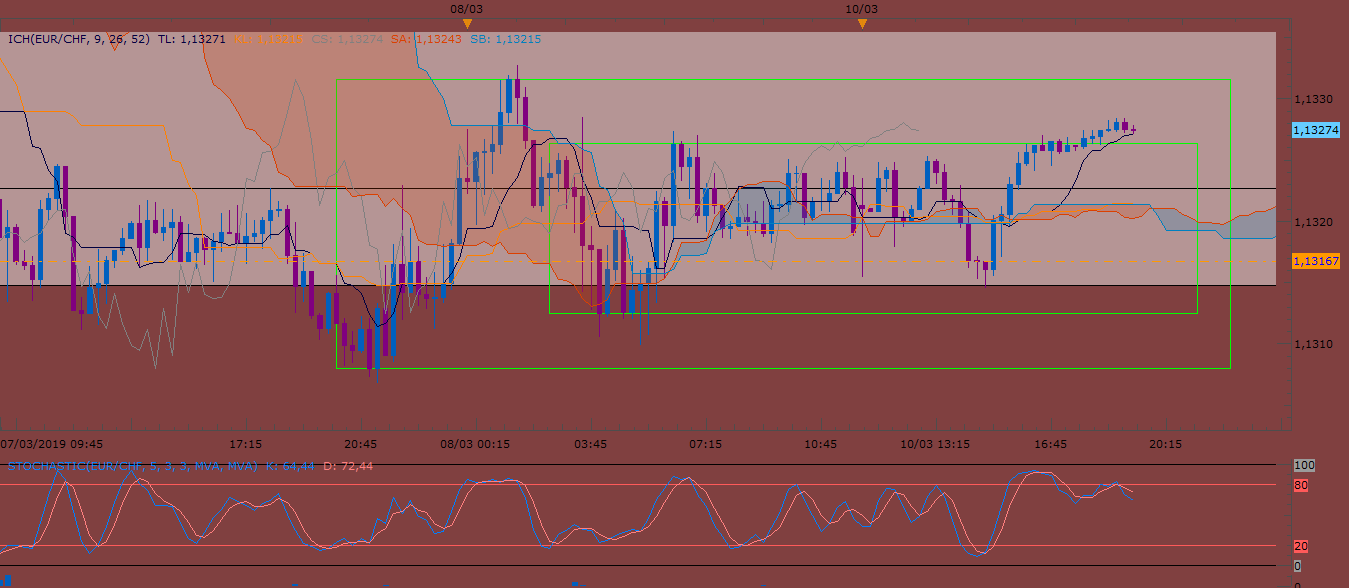Viewport: 1349px width, 588px height.
Task: Click the stochastic 100 level label
Action: tap(1303, 466)
